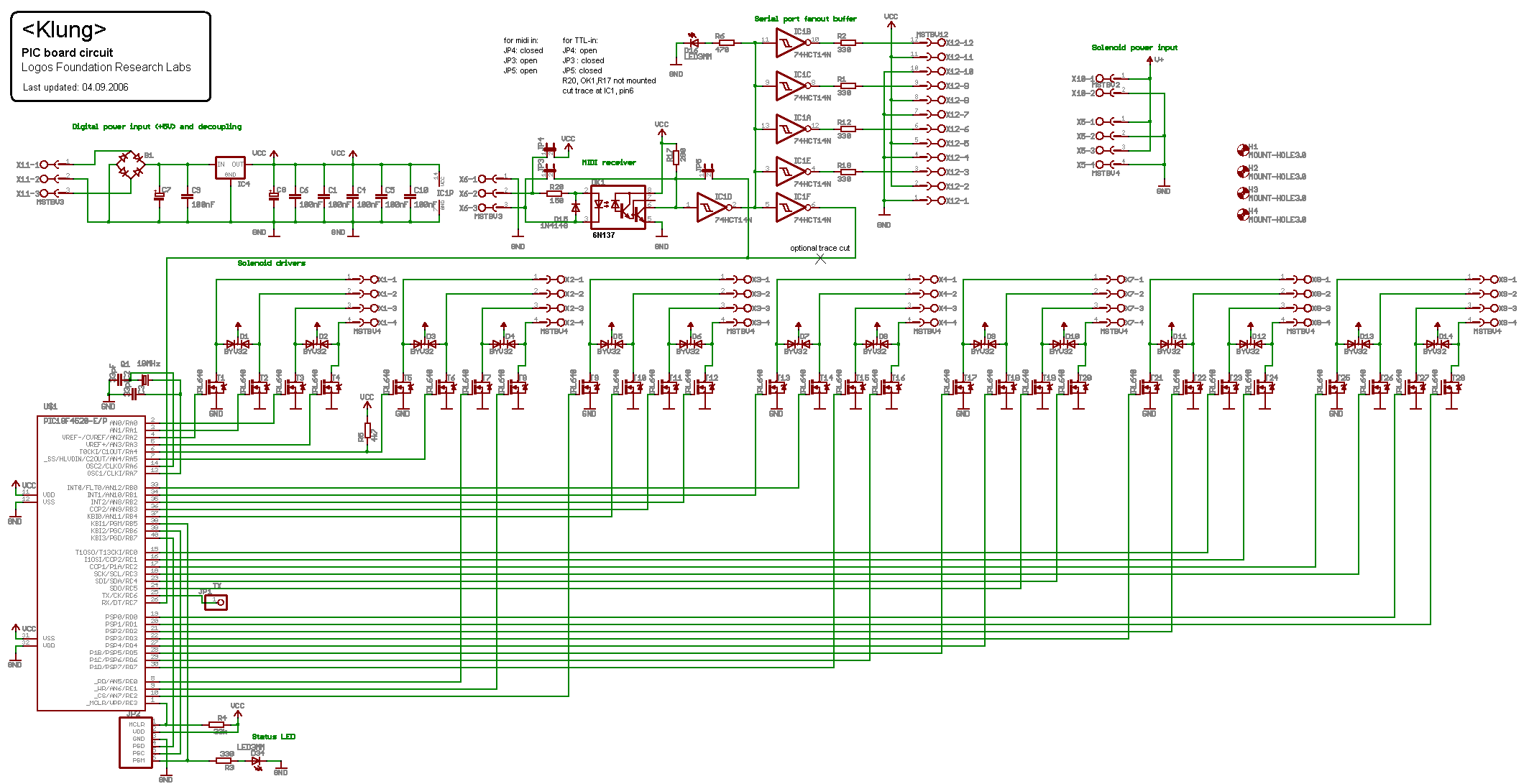The image size is (1524, 784).
Task: Click the 'MIDI receiver' green label
Action: [608, 162]
